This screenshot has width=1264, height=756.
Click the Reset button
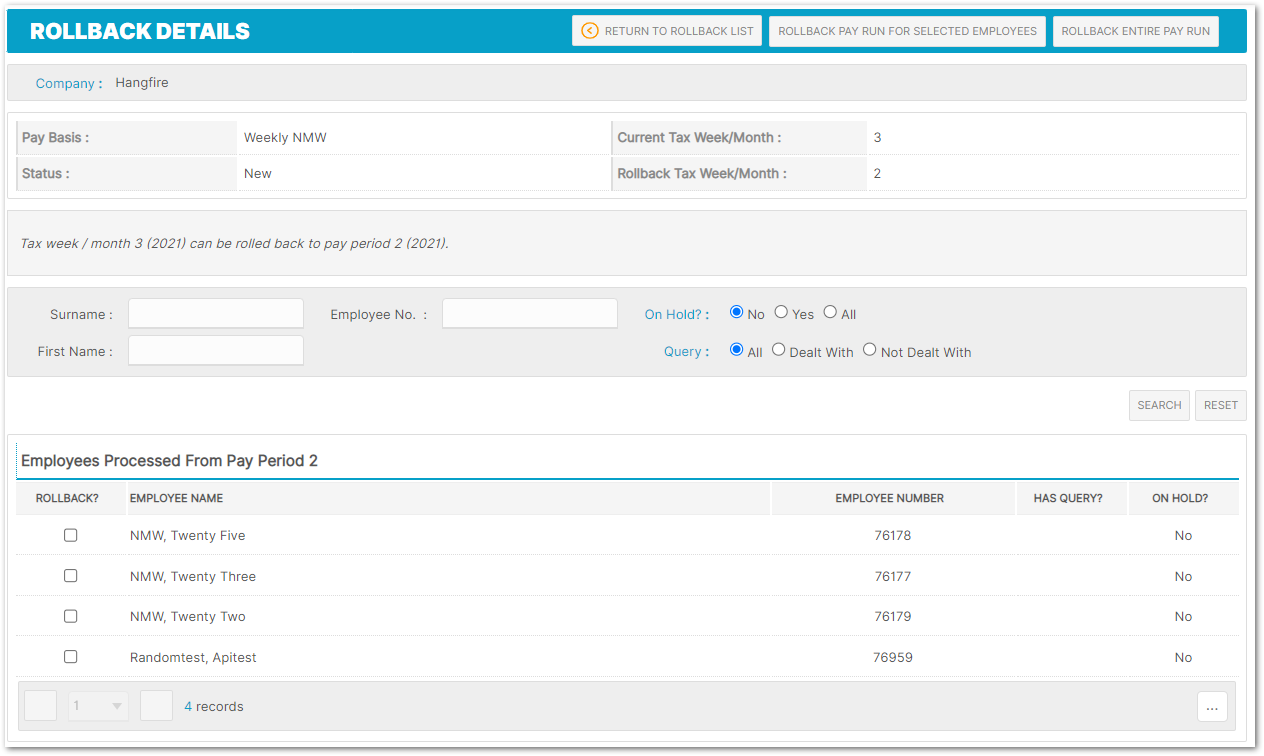(x=1220, y=405)
